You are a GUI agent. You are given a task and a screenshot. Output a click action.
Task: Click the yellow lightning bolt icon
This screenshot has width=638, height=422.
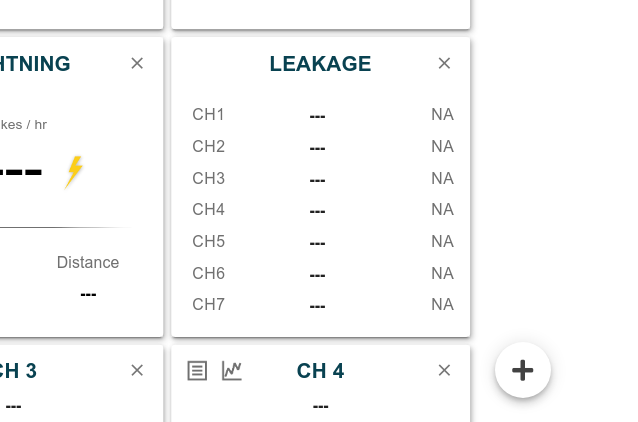[x=74, y=172]
